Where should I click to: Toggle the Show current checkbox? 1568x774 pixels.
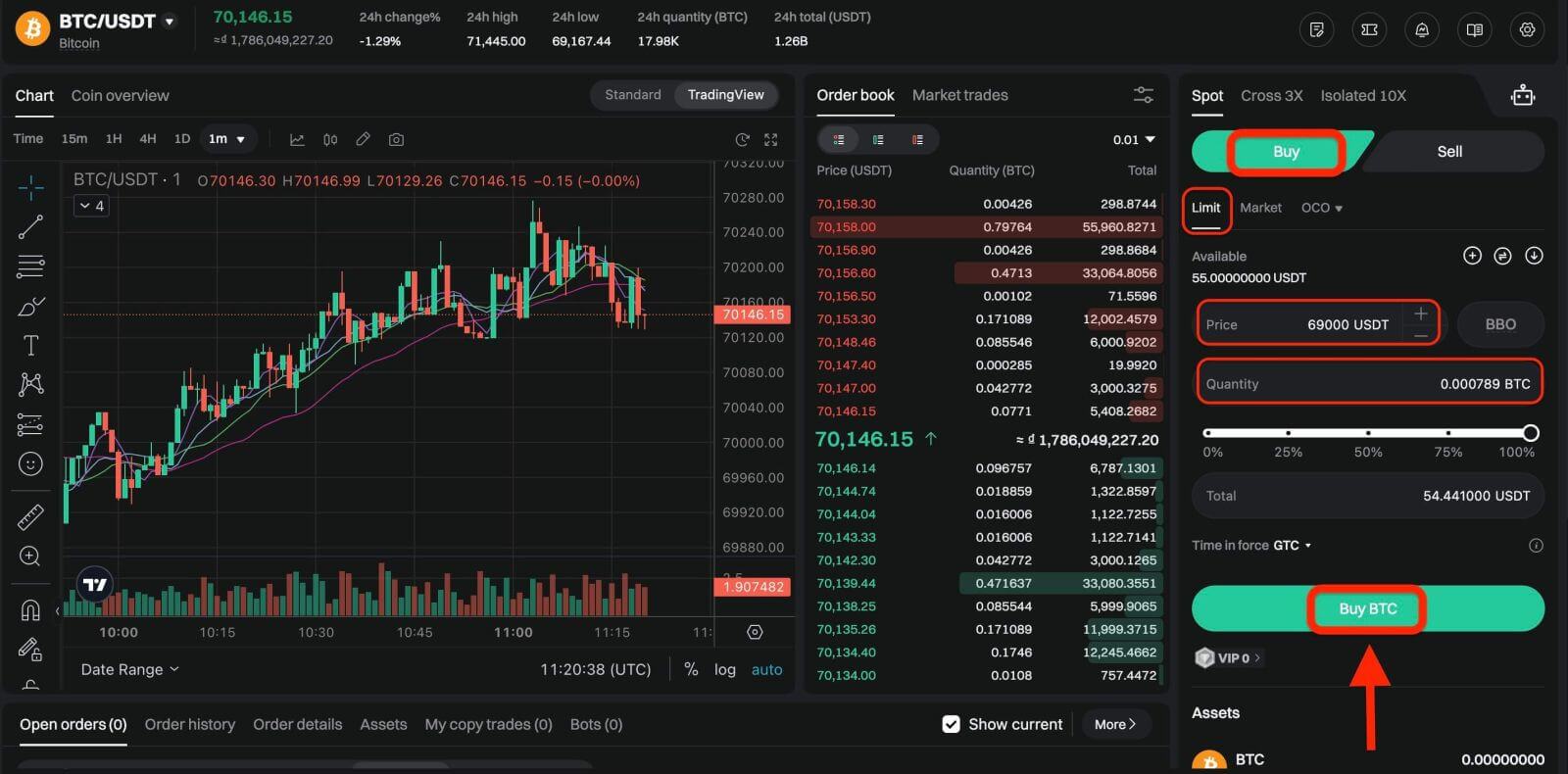point(951,724)
